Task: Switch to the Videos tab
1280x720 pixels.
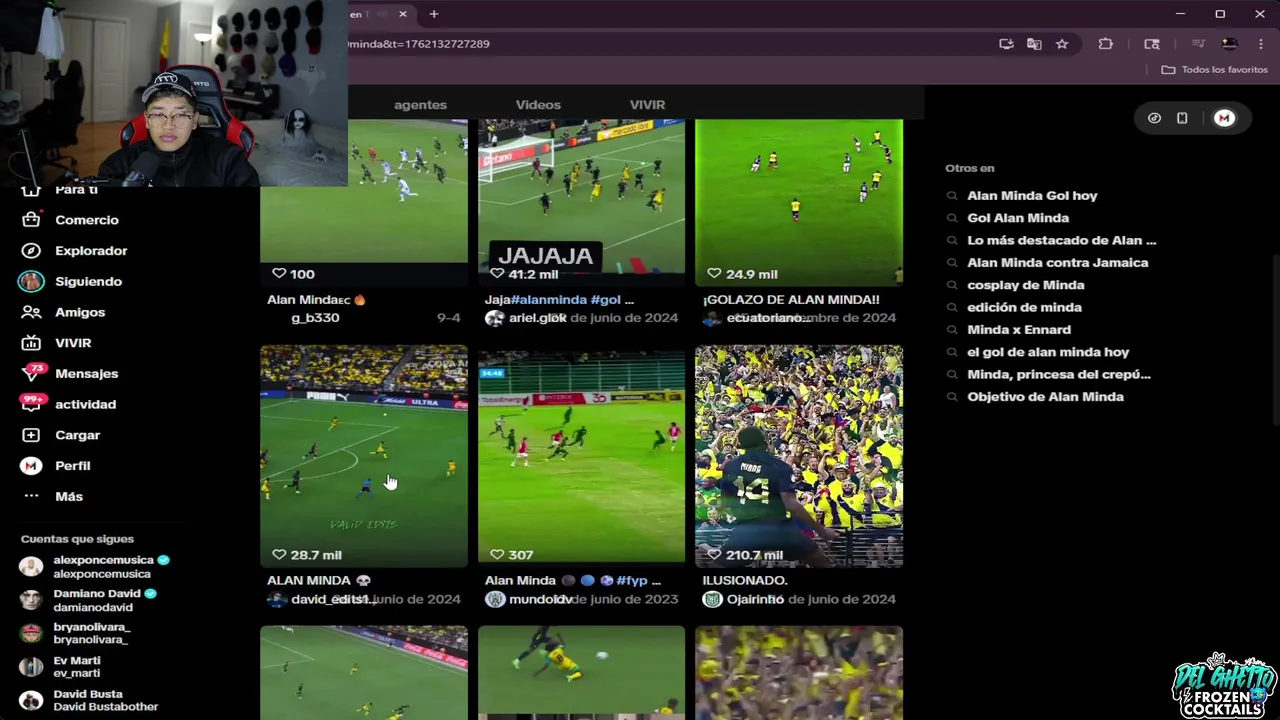Action: (538, 105)
